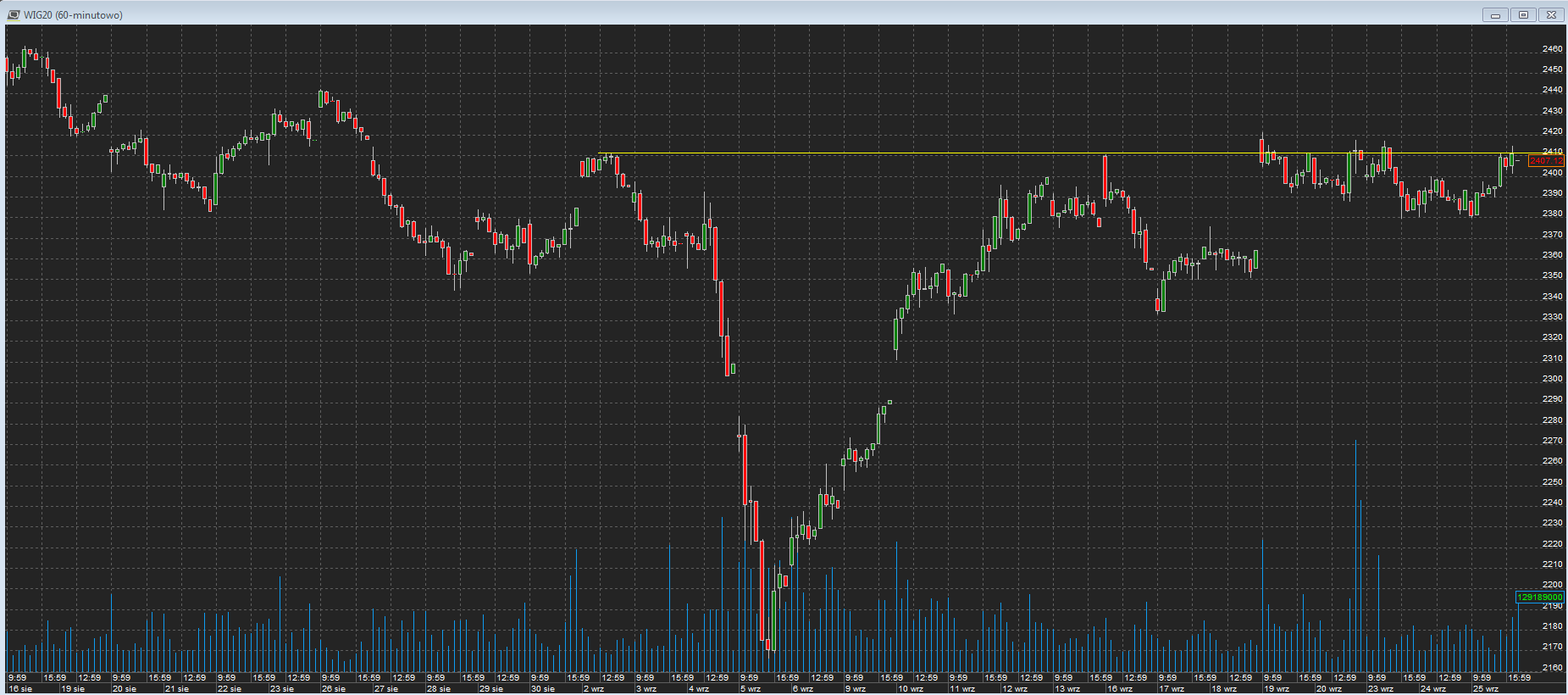Click the 2160 price axis label
The image size is (1568, 695).
click(1553, 668)
